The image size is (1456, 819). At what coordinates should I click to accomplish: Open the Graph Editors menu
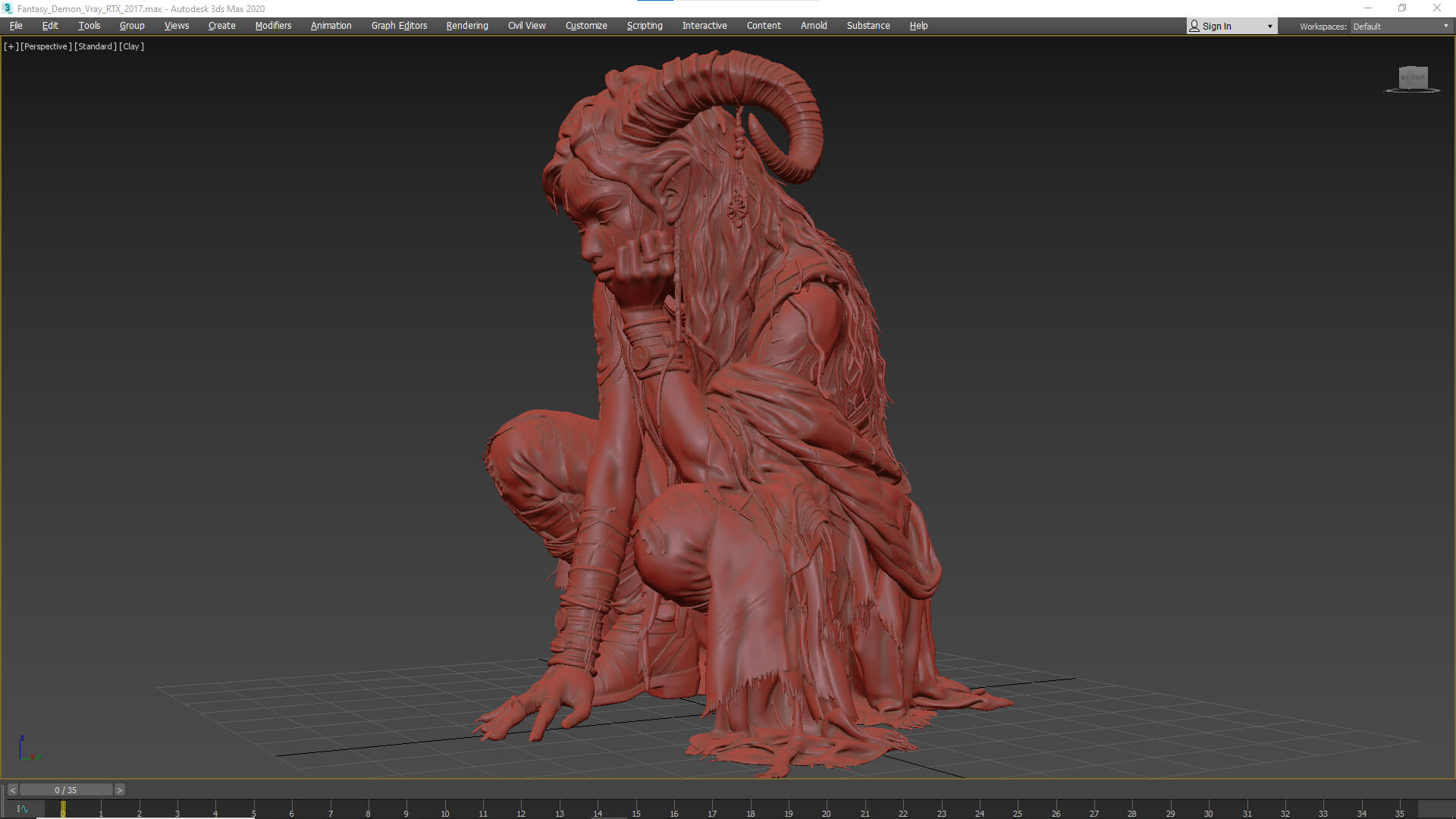tap(399, 26)
